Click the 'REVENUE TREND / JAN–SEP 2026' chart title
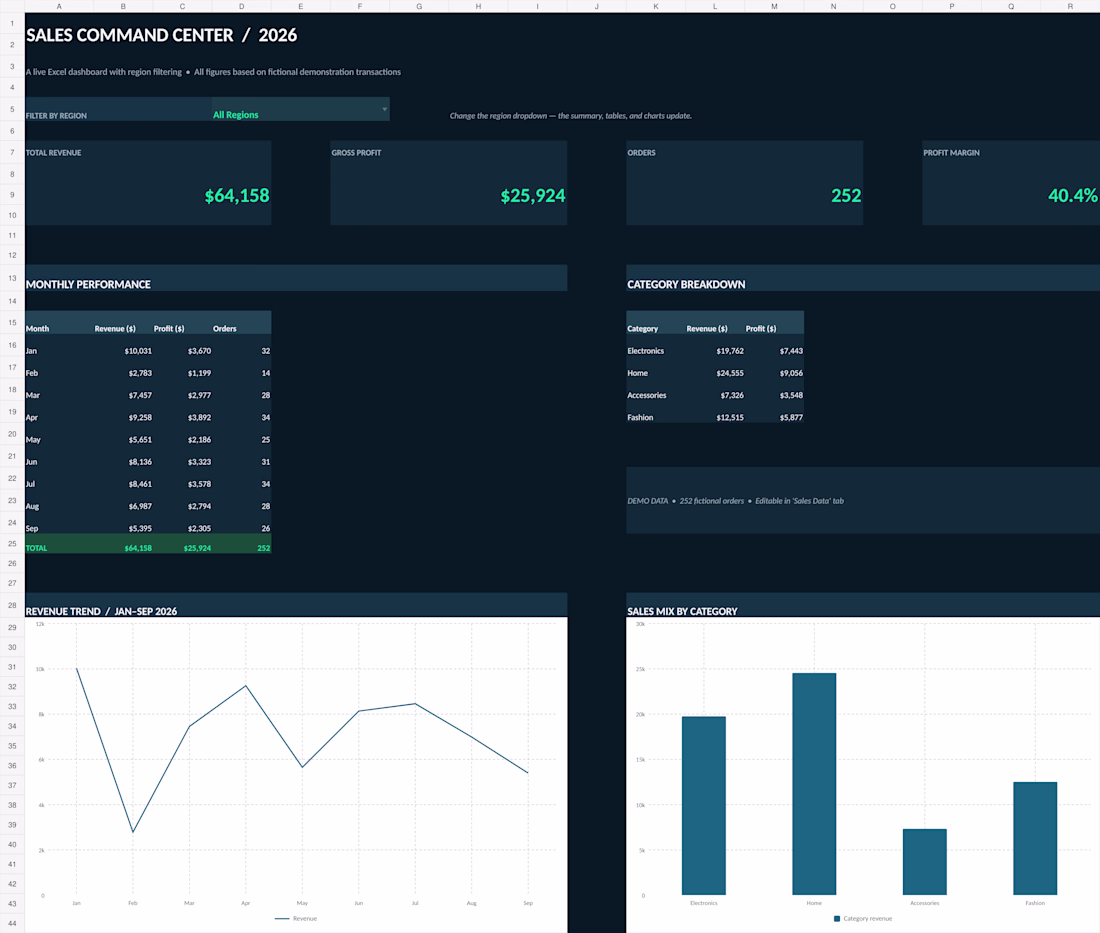Screen dimensions: 1100x933 [102, 611]
